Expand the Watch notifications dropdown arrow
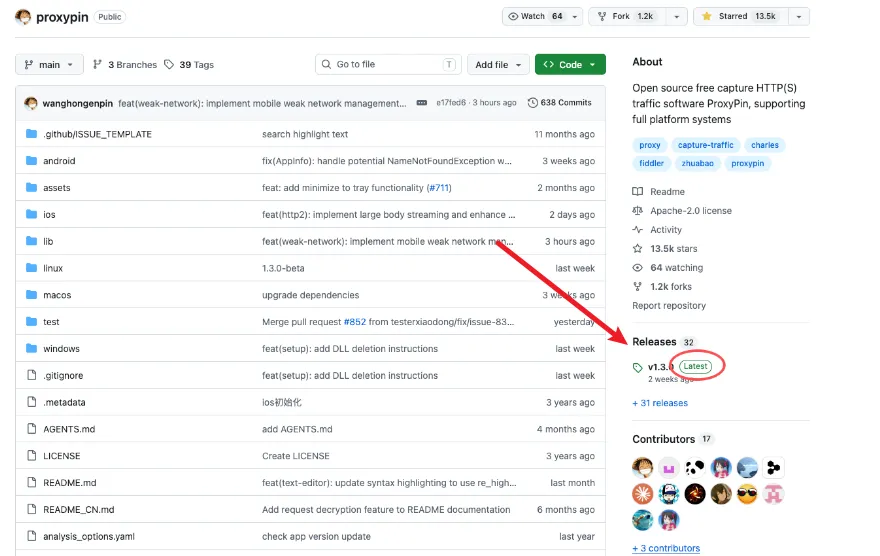Viewport: 880px width, 556px height. [575, 16]
